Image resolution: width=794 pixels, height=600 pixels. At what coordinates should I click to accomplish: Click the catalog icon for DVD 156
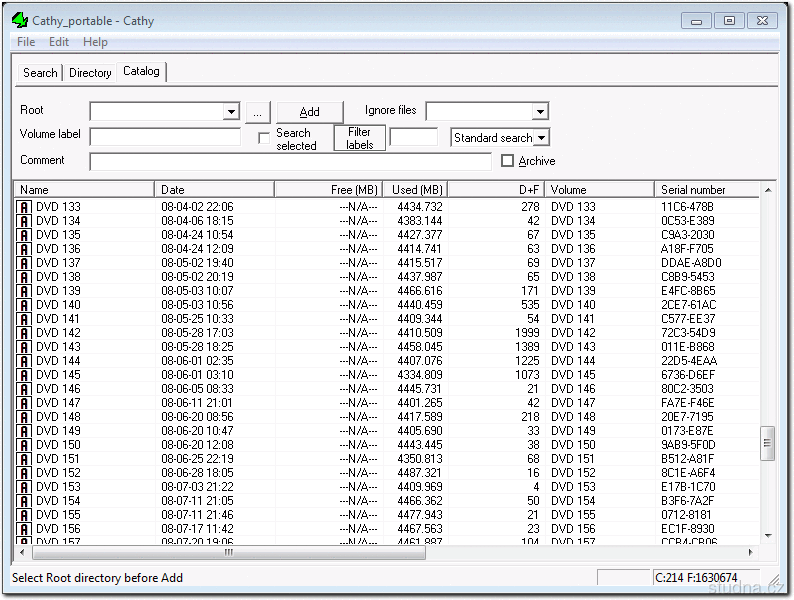coord(25,529)
